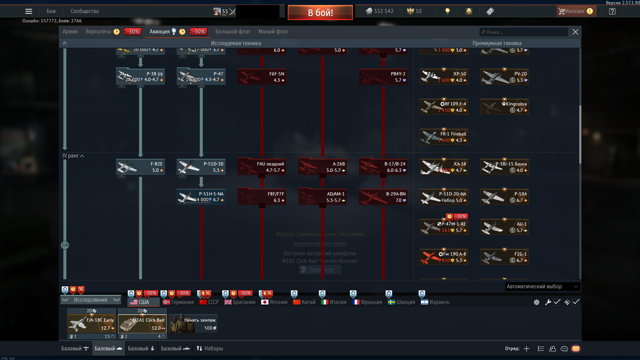The image size is (640, 360).
Task: Click the rank progress marker on left line
Action: coord(64,245)
